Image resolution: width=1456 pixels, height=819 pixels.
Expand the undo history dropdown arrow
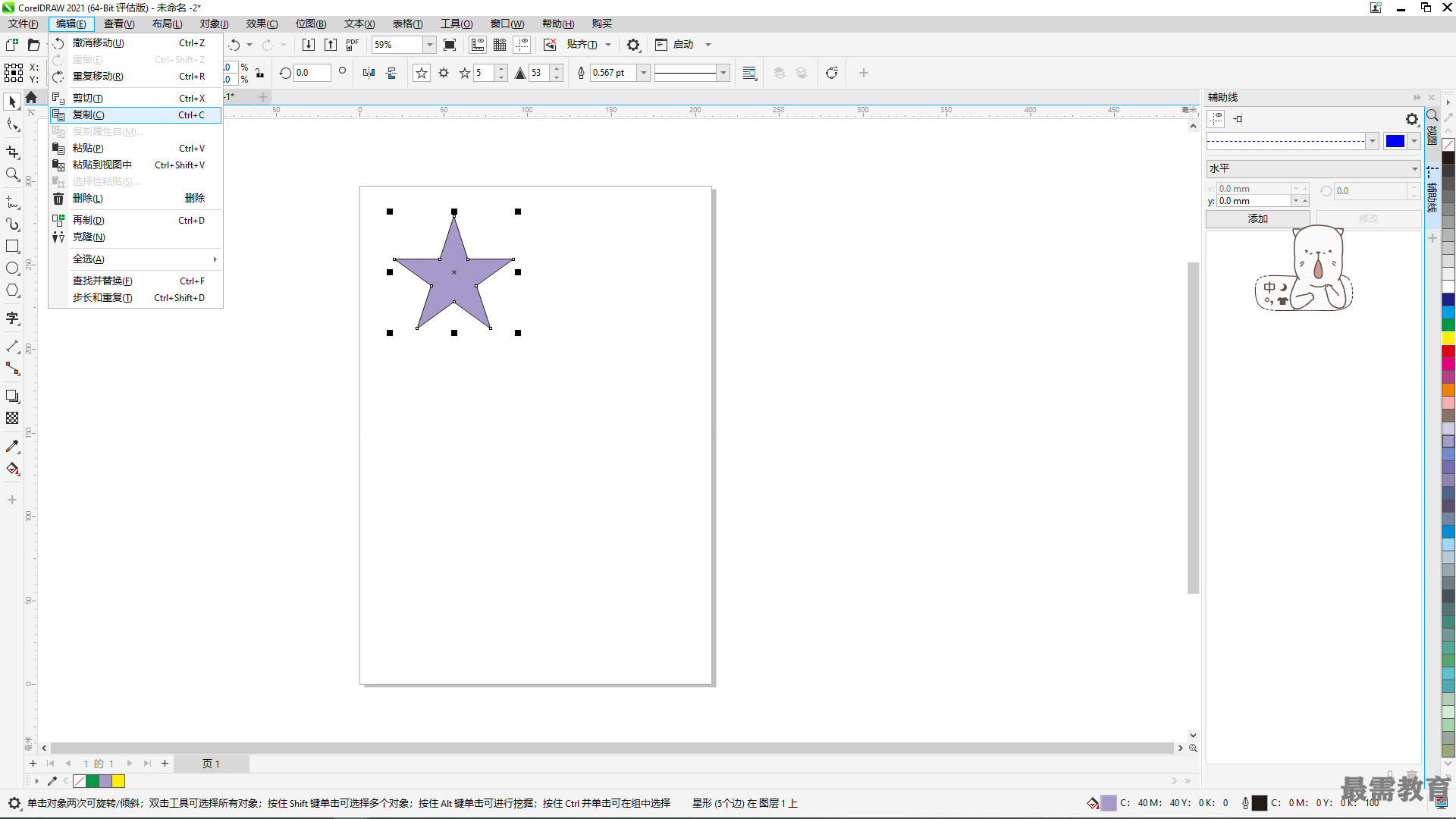[249, 45]
